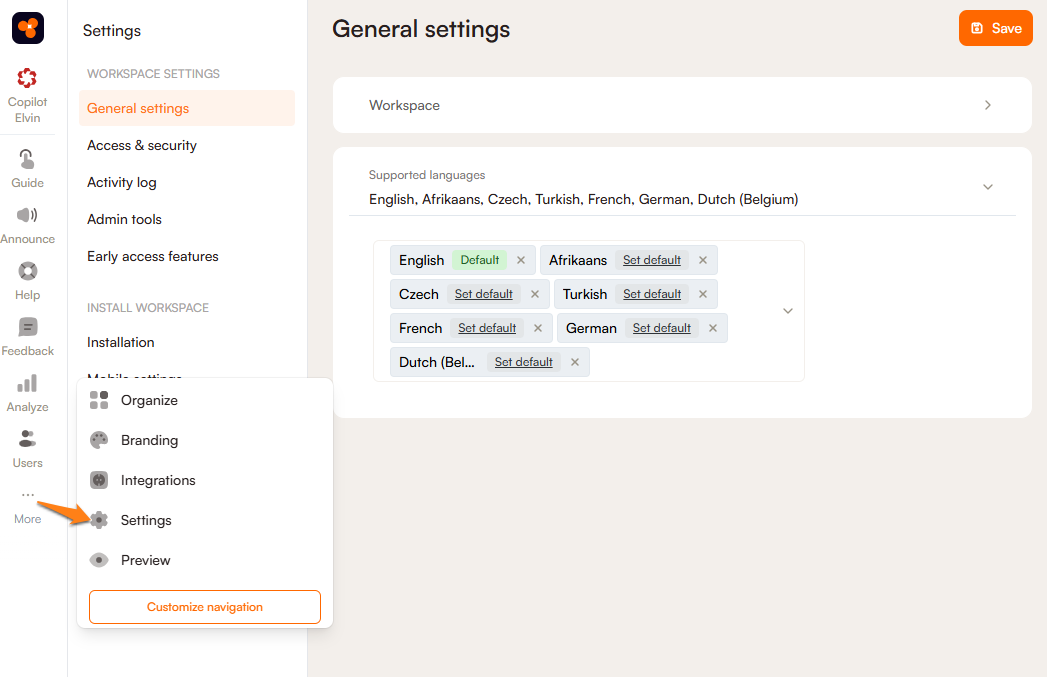
Task: Open the language selection dropdown arrow
Action: point(787,311)
